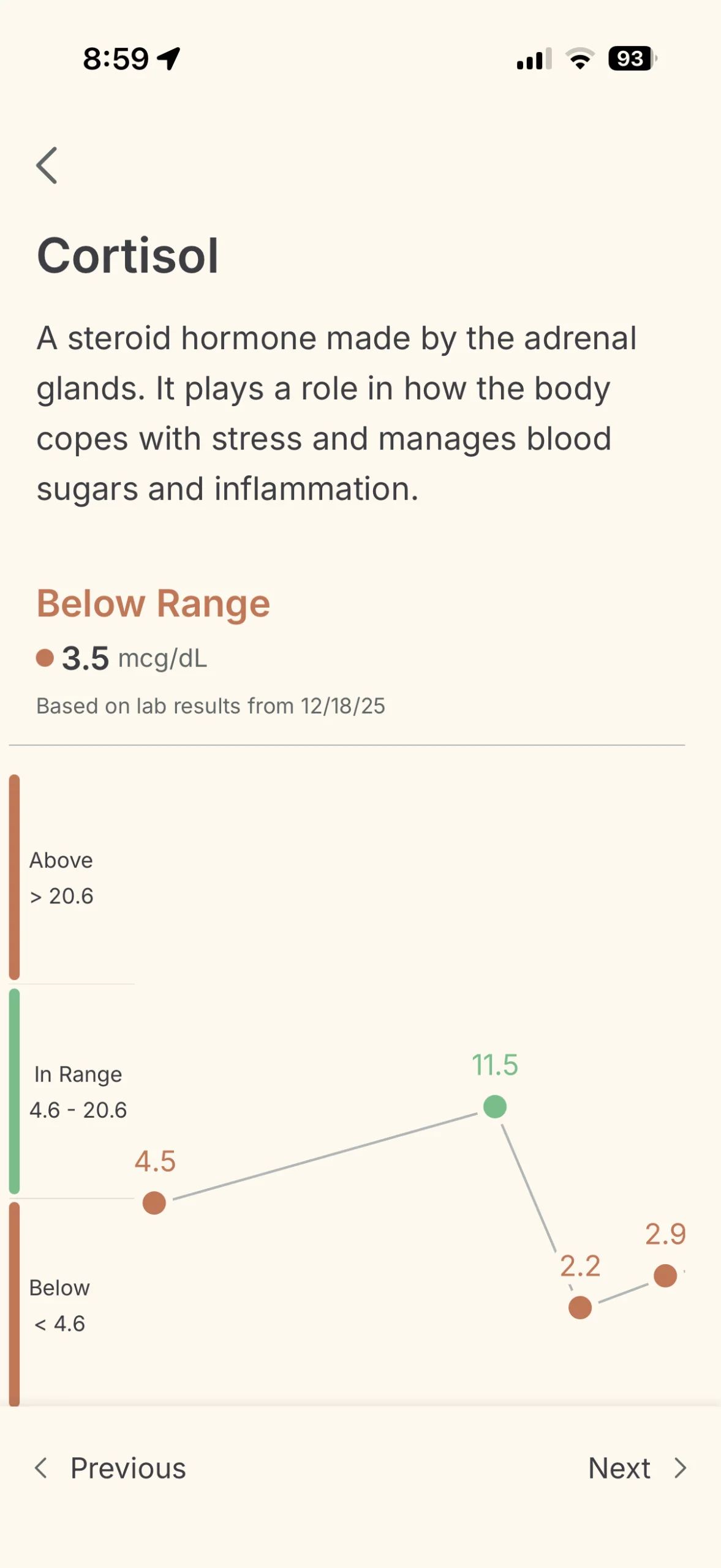Tap the orange Above range color bar
The height and width of the screenshot is (1568, 721).
(15, 877)
